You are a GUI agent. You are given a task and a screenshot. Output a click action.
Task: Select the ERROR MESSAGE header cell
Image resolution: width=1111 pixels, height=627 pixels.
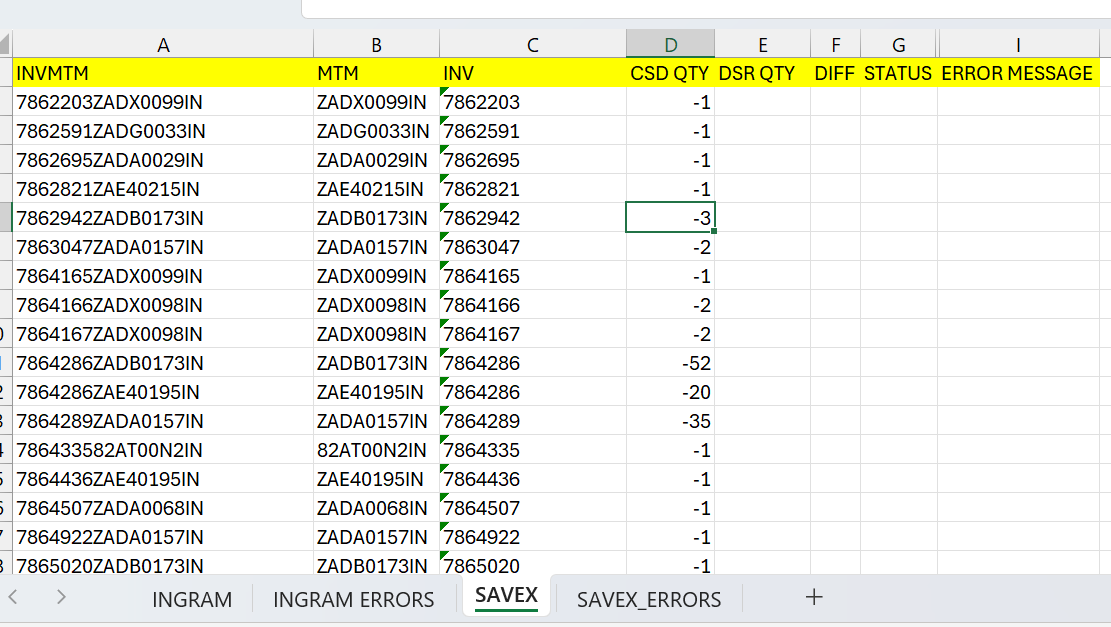click(1017, 73)
